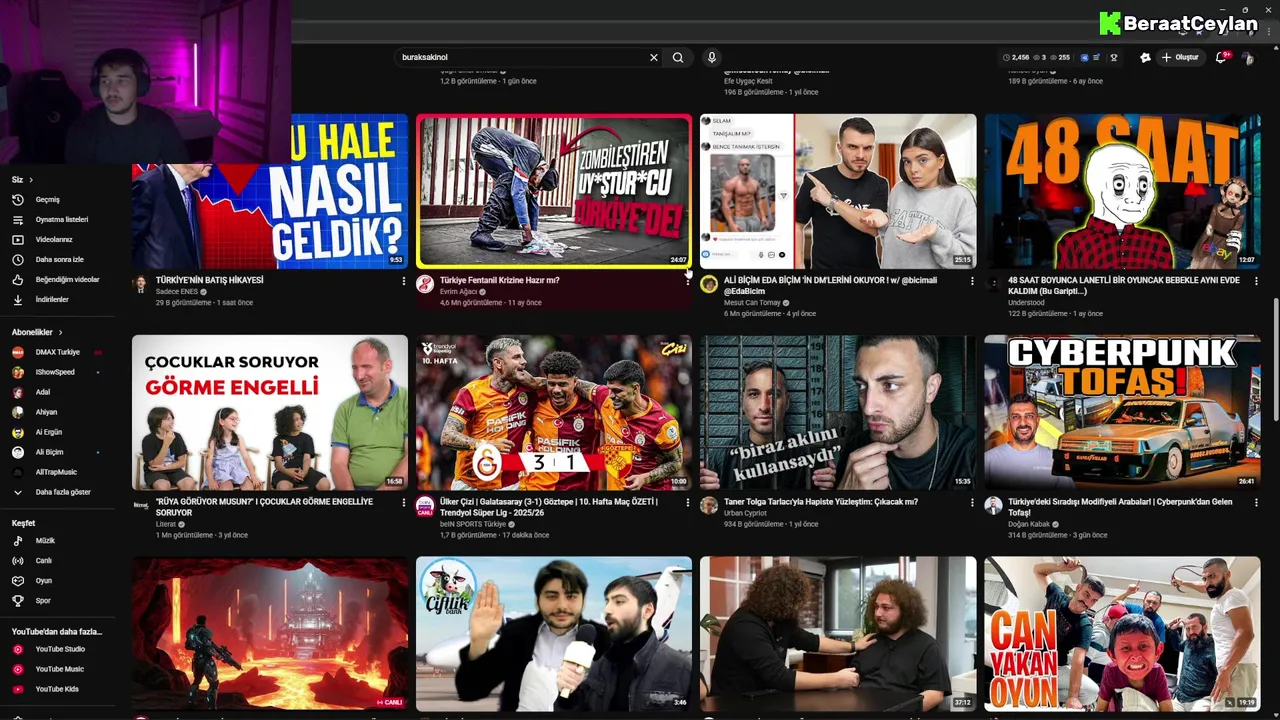Launch YouTube Kids from the sidebar
This screenshot has width=1280, height=720.
57,689
